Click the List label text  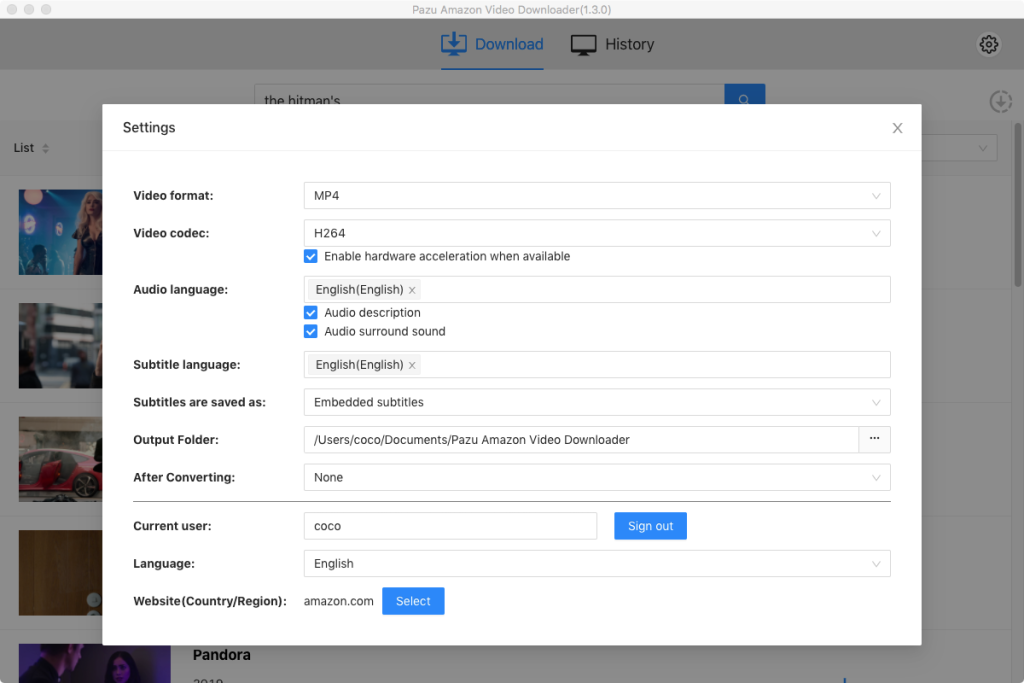pos(24,148)
